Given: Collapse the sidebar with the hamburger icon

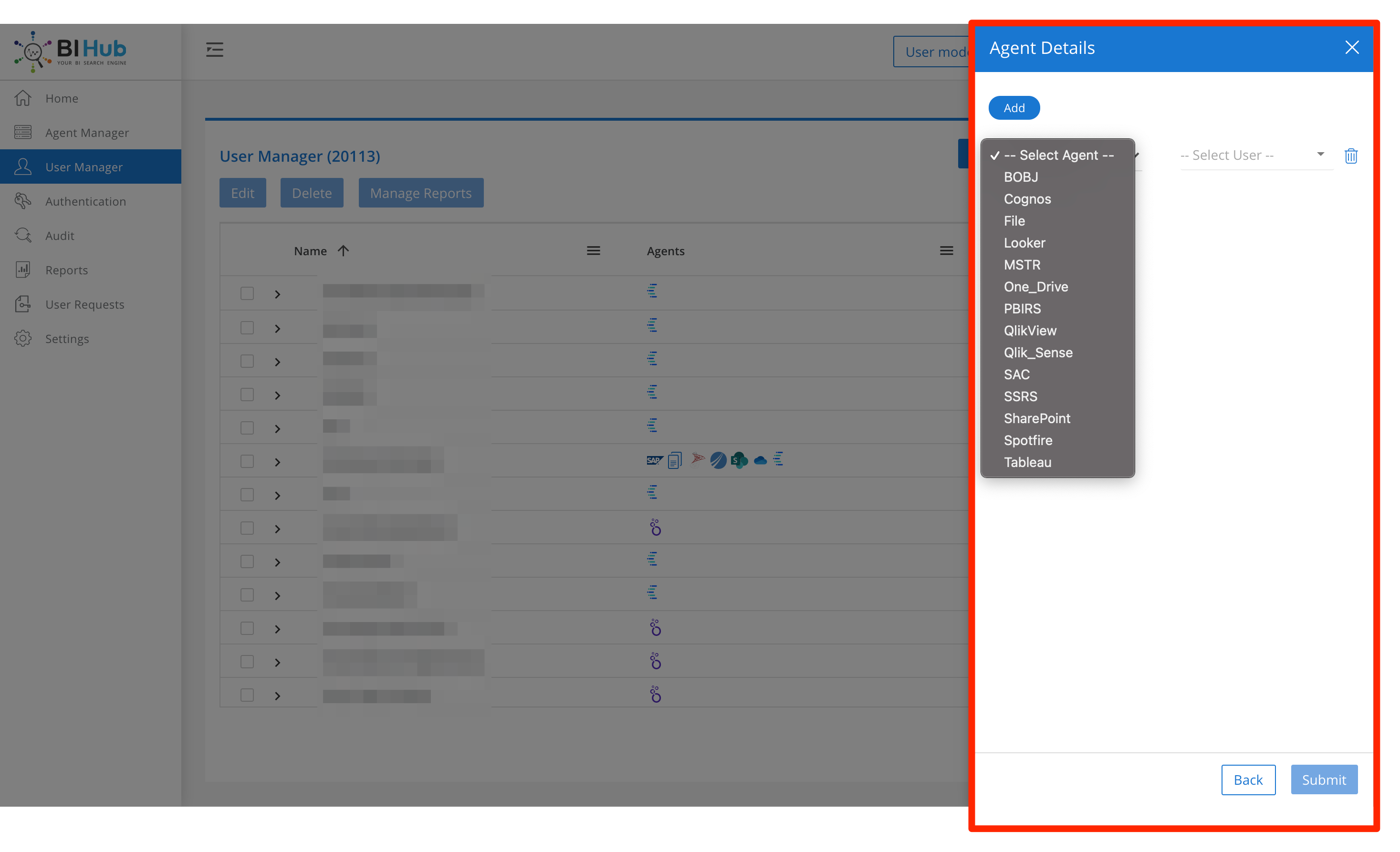Looking at the screenshot, I should (x=214, y=50).
